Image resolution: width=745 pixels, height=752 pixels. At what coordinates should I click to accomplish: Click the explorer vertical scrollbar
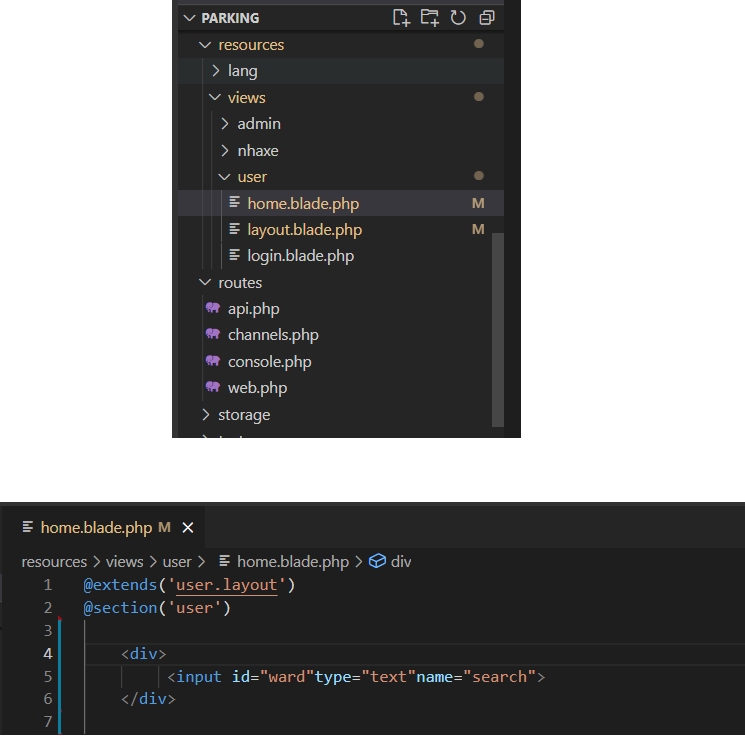498,330
